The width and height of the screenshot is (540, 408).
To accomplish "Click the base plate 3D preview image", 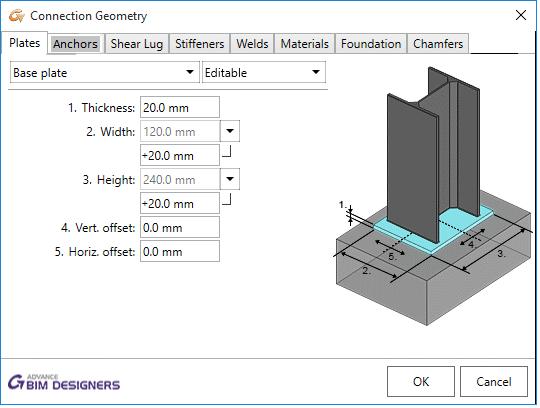I will (x=433, y=196).
